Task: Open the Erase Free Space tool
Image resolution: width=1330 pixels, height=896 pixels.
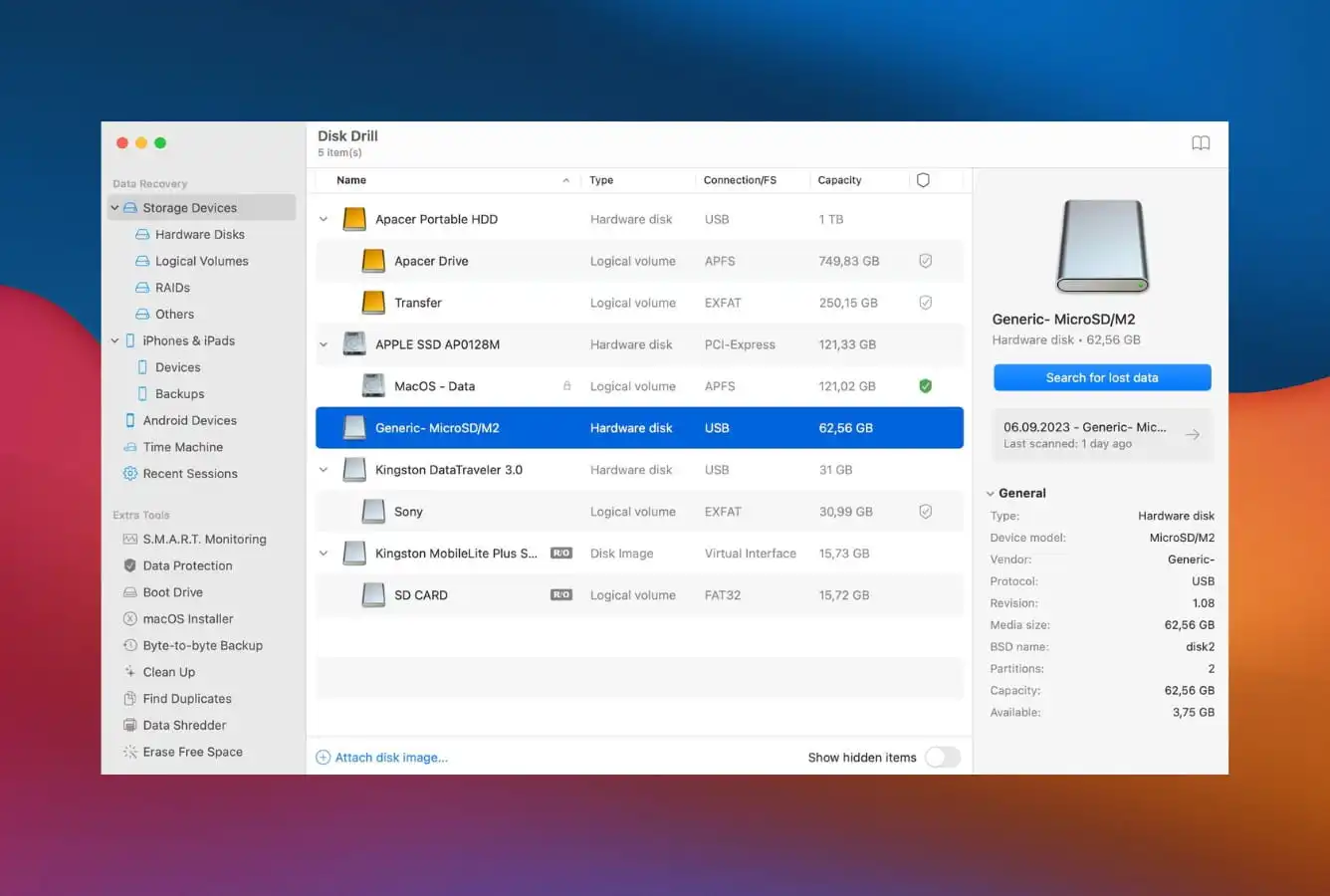Action: pos(182,752)
